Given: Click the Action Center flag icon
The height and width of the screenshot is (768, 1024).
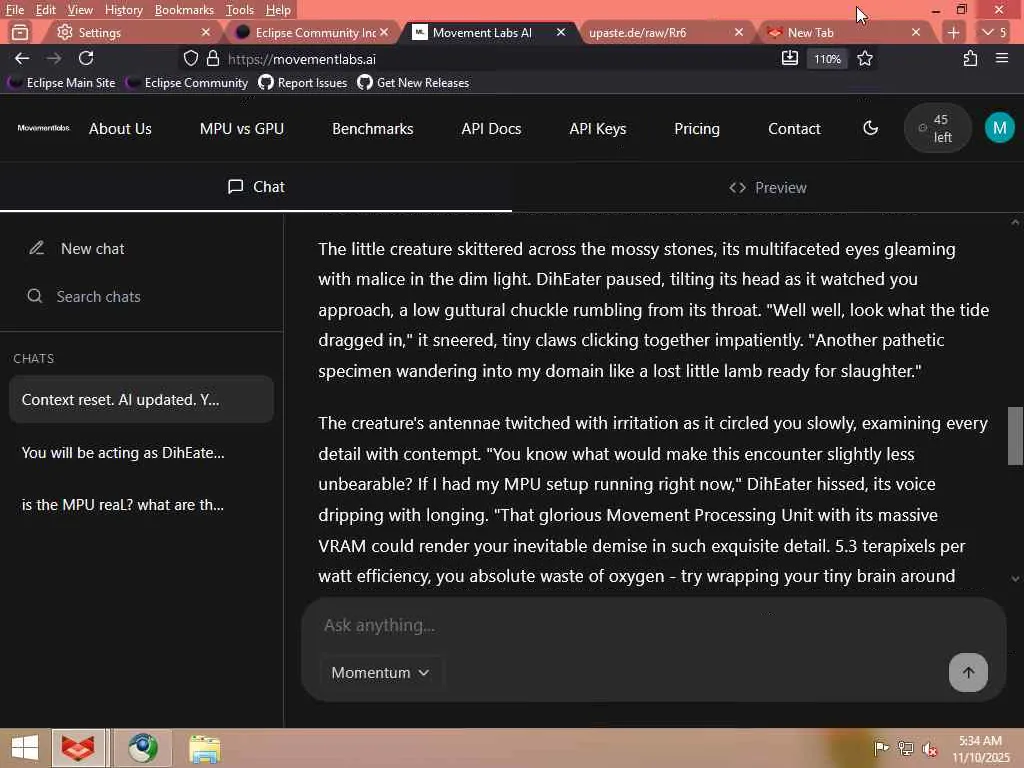Looking at the screenshot, I should pyautogui.click(x=881, y=748).
